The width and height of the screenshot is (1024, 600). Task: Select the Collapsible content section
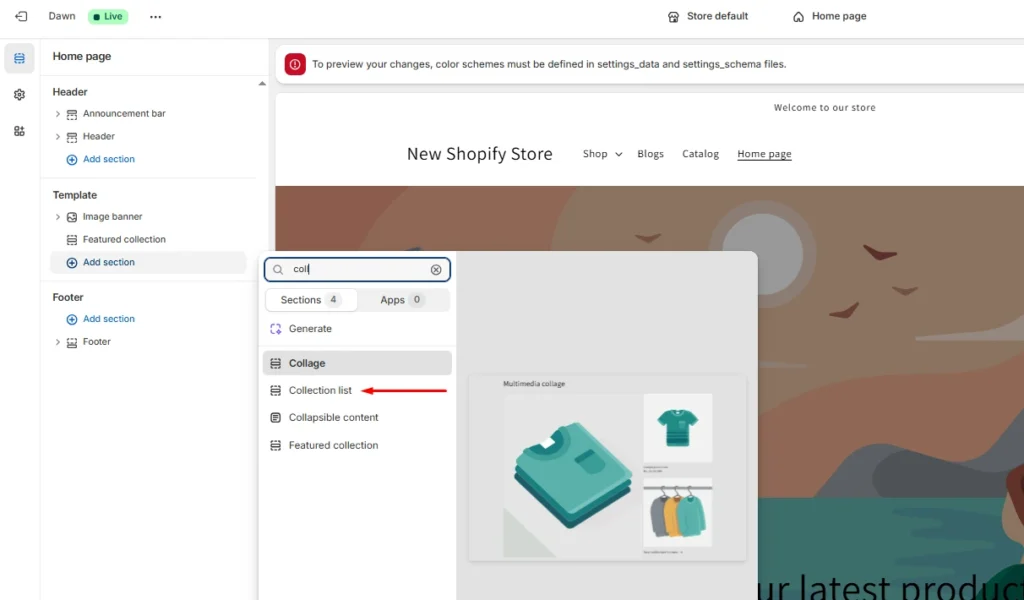pos(332,417)
